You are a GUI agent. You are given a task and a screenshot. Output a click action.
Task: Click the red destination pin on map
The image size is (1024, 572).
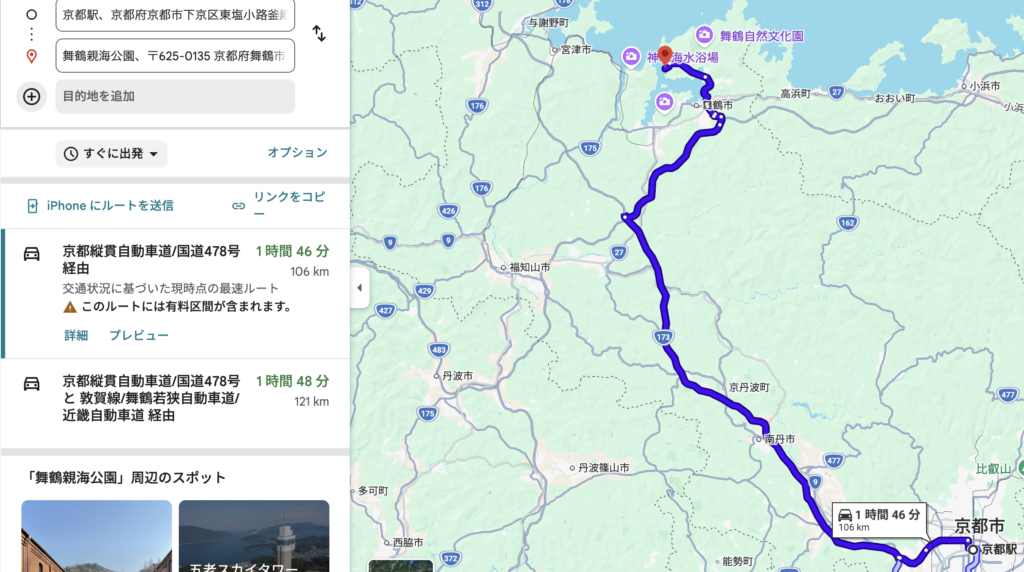pos(665,57)
